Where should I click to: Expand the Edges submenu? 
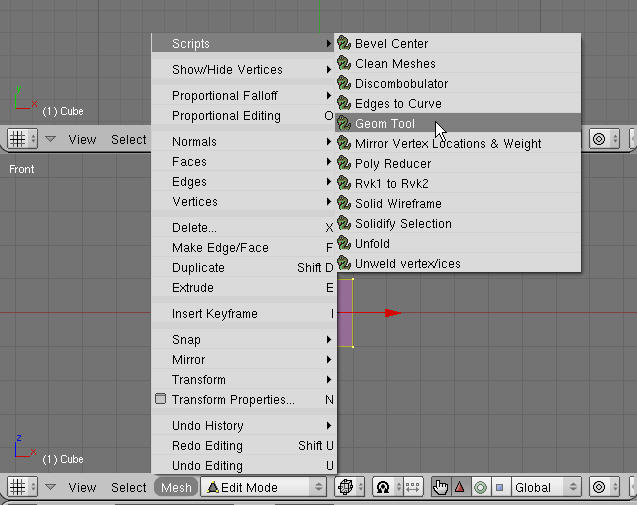[243, 182]
